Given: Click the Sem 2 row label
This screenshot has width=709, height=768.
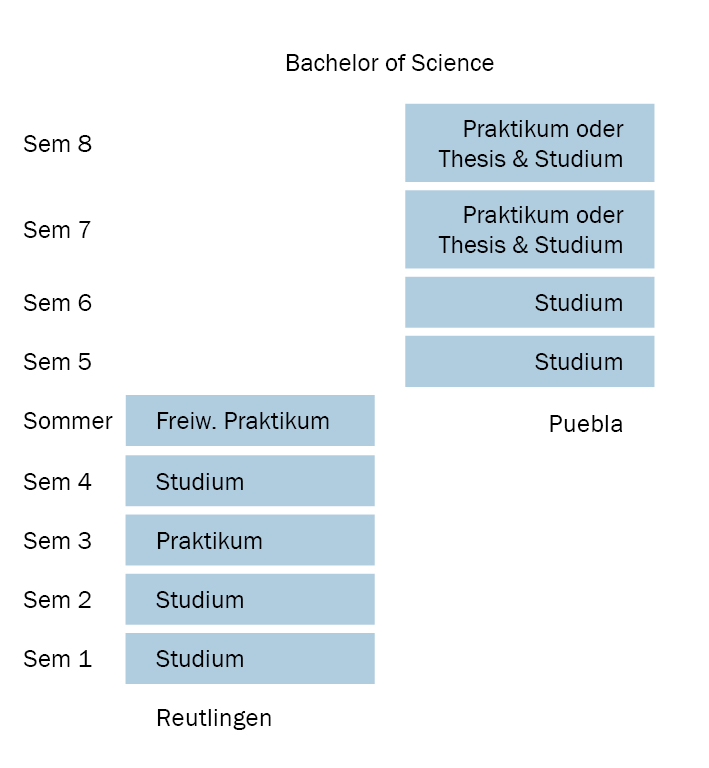Looking at the screenshot, I should (57, 600).
